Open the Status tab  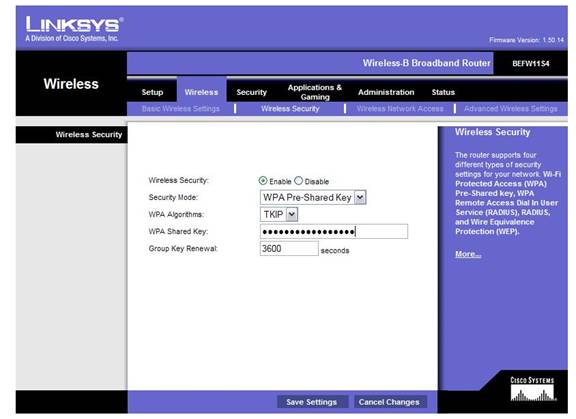point(443,92)
